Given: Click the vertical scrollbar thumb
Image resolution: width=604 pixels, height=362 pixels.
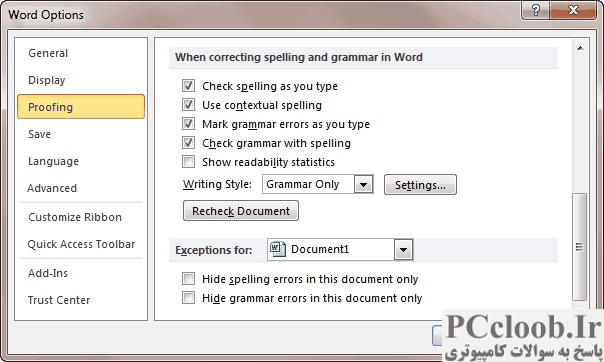Looking at the screenshot, I should point(580,246).
